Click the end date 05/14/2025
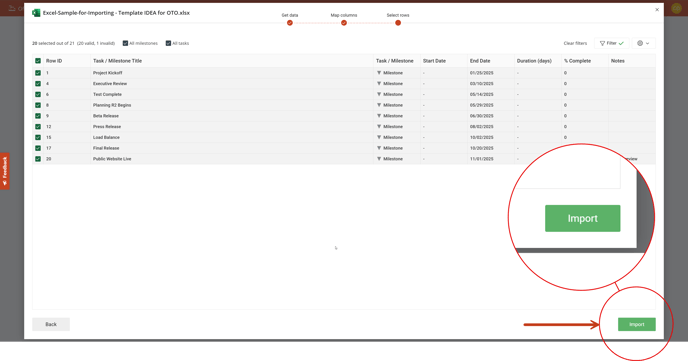 coord(481,94)
